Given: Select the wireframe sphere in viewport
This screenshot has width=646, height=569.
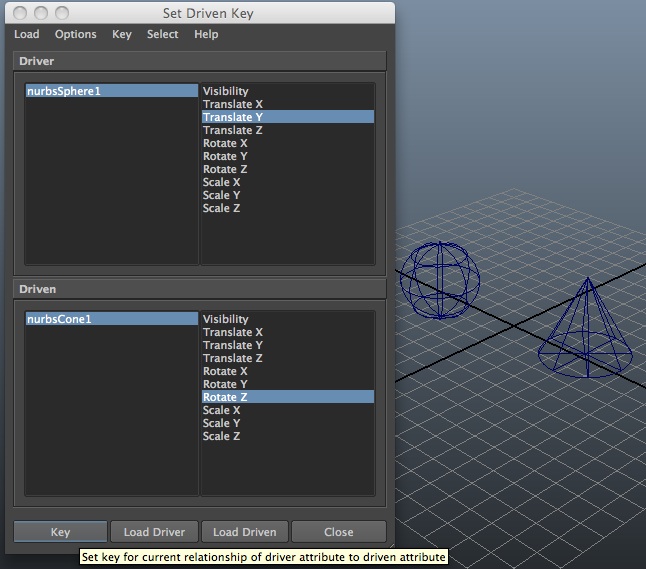Looking at the screenshot, I should coord(440,280).
